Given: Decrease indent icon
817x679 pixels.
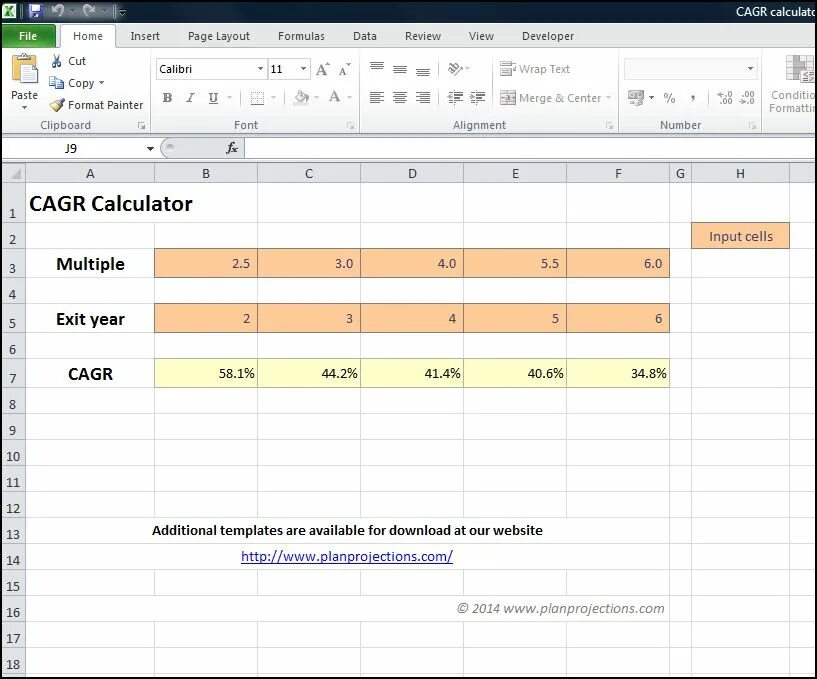Looking at the screenshot, I should coord(455,97).
